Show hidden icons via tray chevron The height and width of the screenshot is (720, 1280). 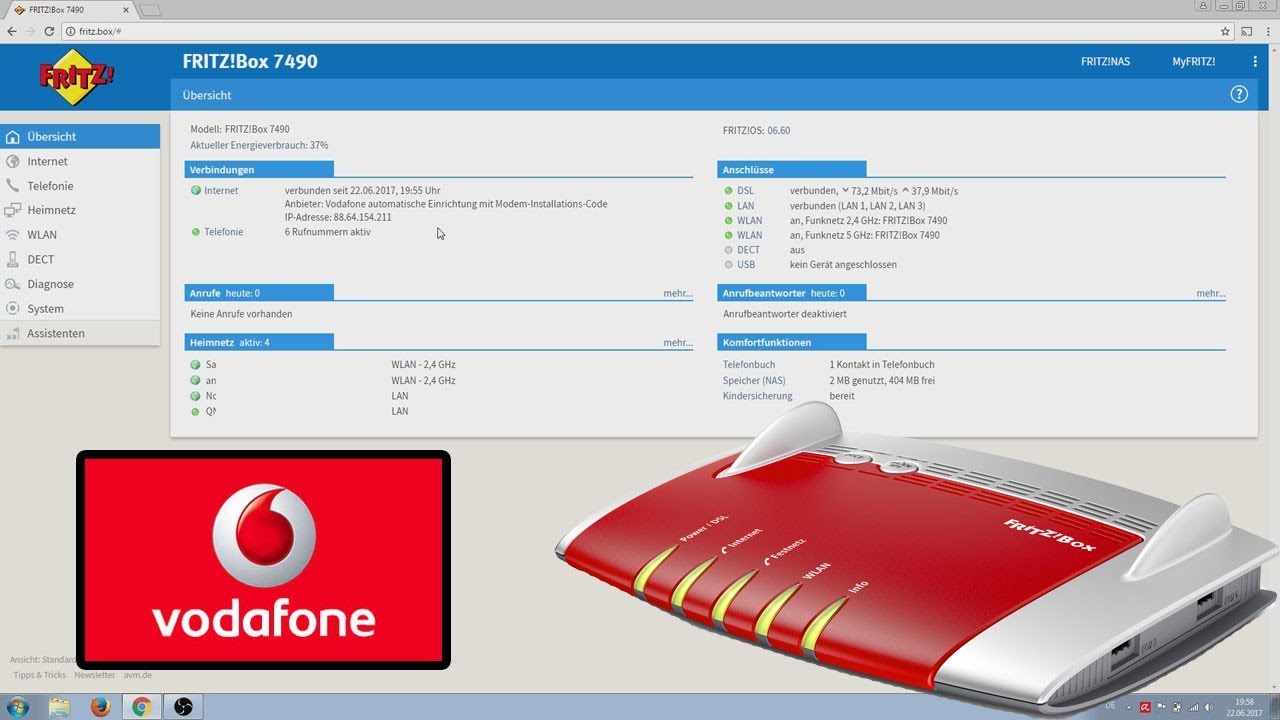[1127, 707]
